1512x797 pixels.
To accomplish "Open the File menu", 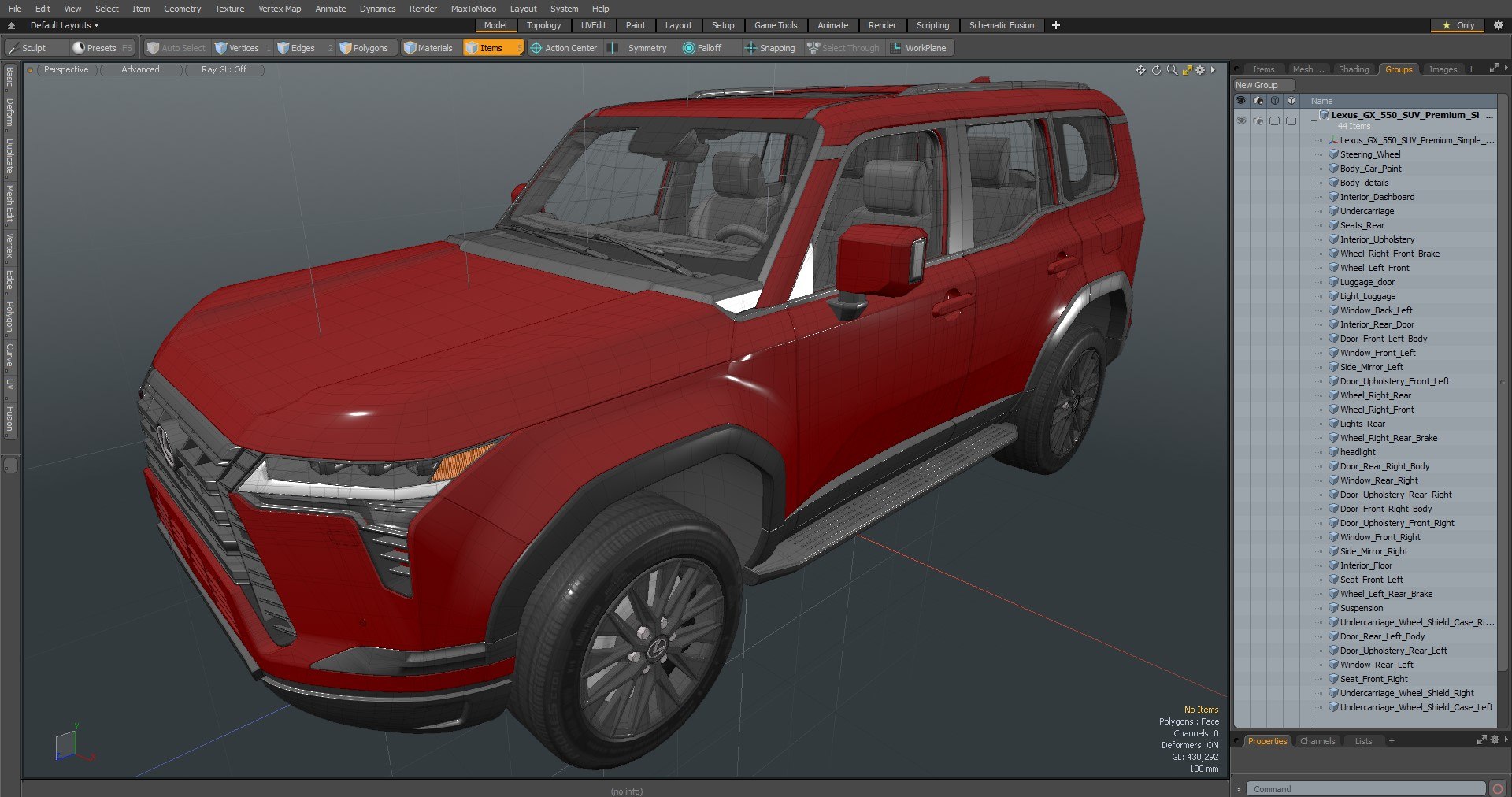I will tap(15, 9).
